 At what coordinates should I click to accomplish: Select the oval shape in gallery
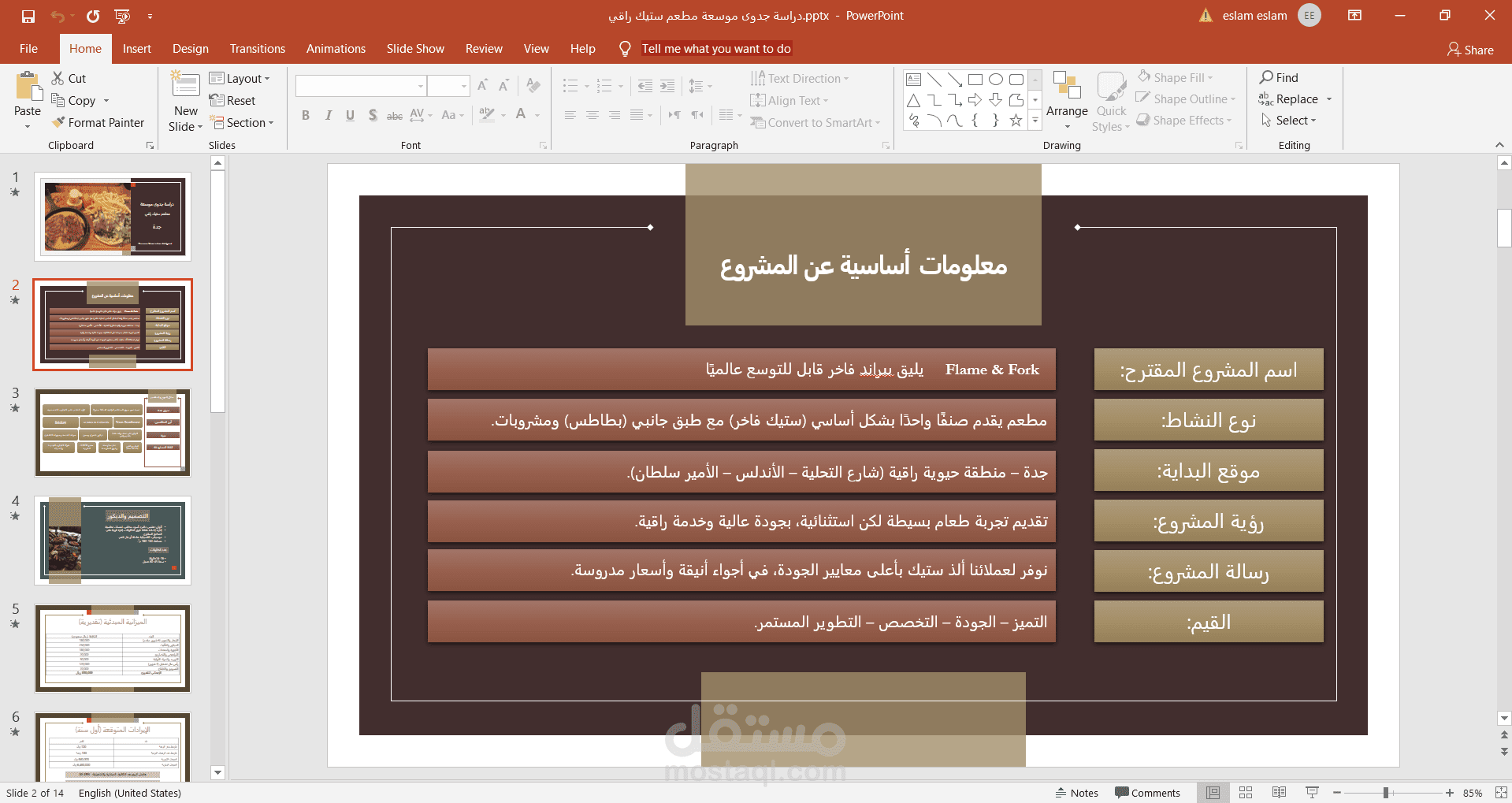996,79
